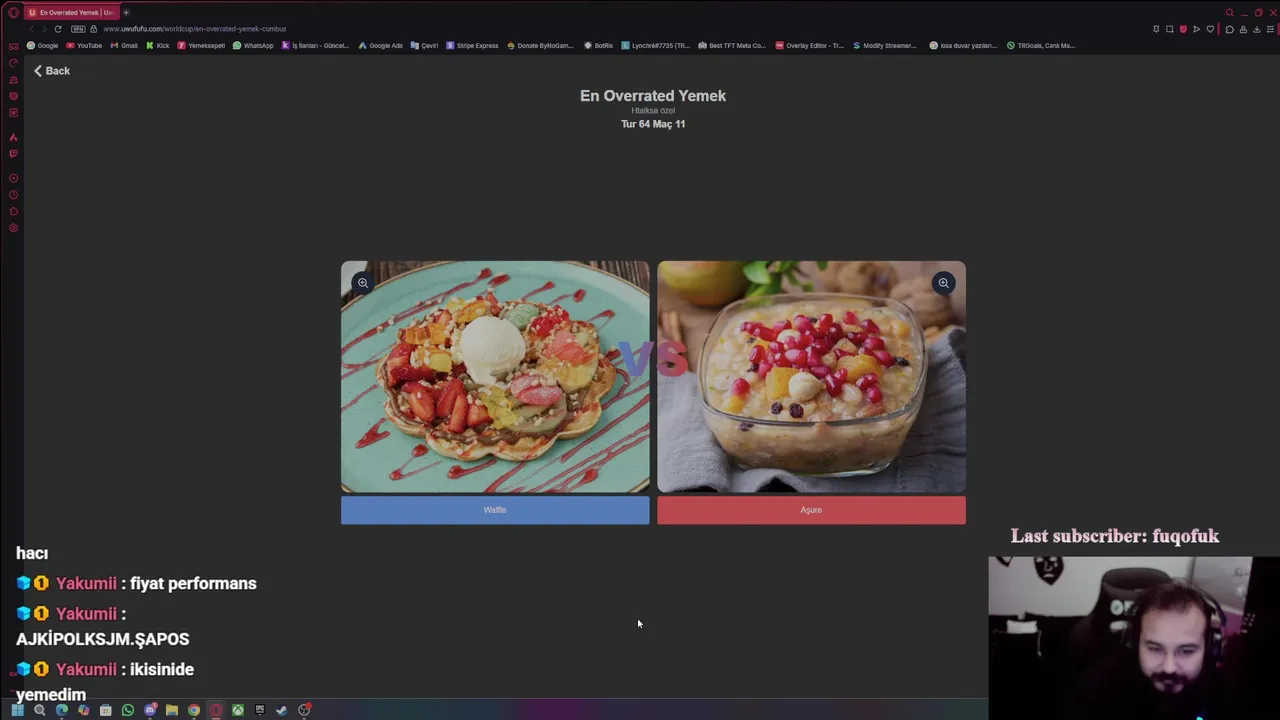The width and height of the screenshot is (1280, 720).
Task: Open Windows taskbar search
Action: [39, 710]
